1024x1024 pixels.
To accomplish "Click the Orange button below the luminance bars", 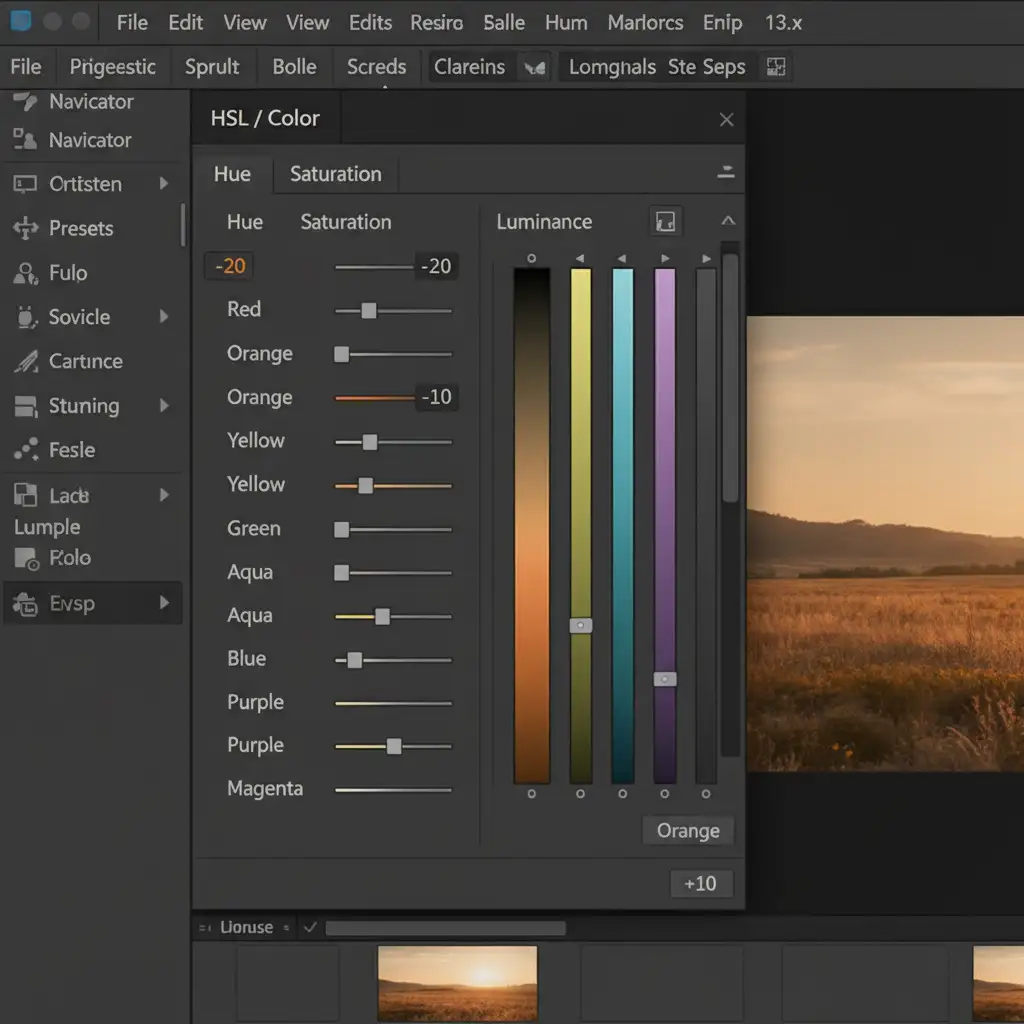I will tap(688, 830).
